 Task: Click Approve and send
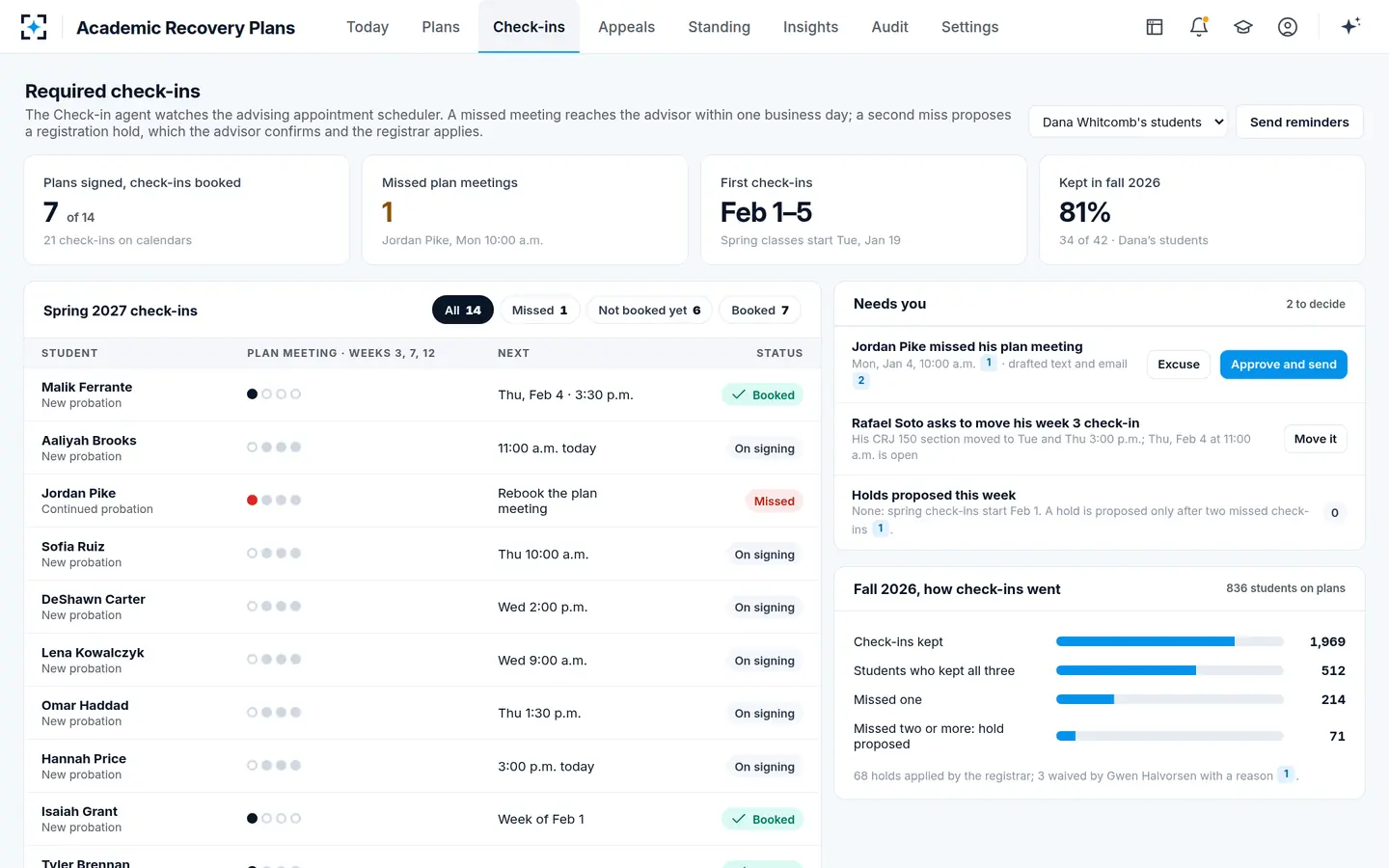click(1284, 365)
